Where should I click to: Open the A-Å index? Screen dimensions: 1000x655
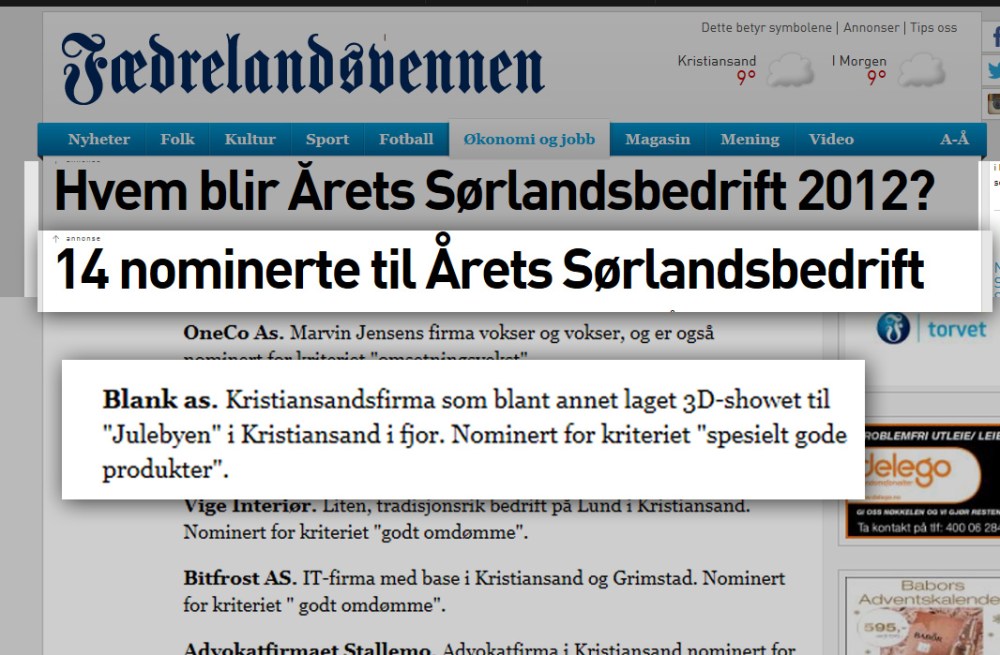click(954, 139)
